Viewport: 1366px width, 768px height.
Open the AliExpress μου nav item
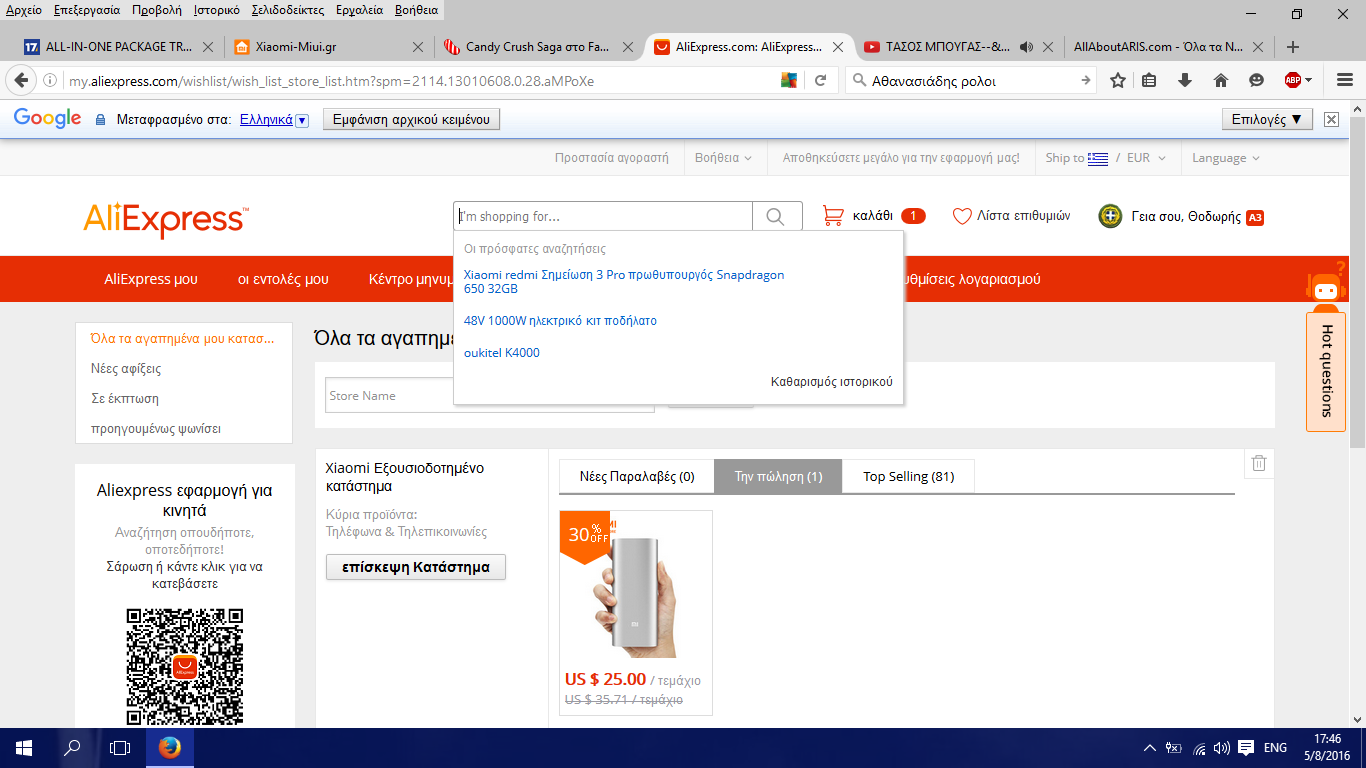point(151,279)
